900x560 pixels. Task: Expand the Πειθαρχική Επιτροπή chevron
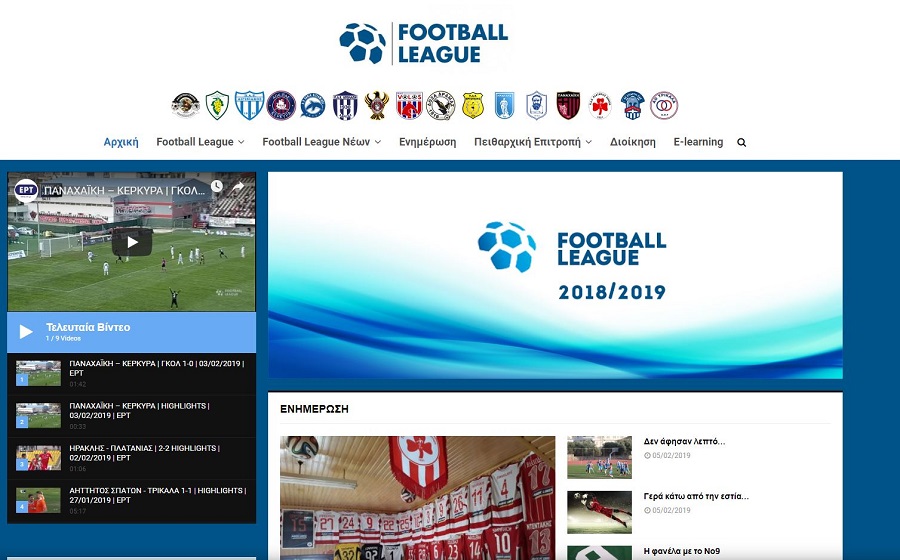click(x=588, y=142)
